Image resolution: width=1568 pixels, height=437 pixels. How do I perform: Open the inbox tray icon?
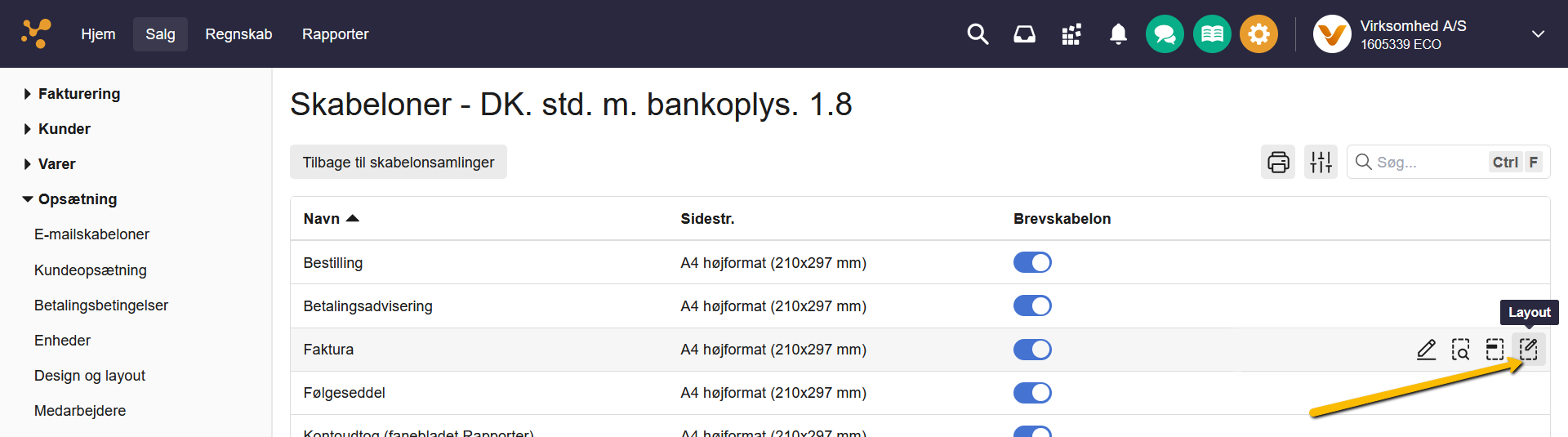tap(1024, 34)
